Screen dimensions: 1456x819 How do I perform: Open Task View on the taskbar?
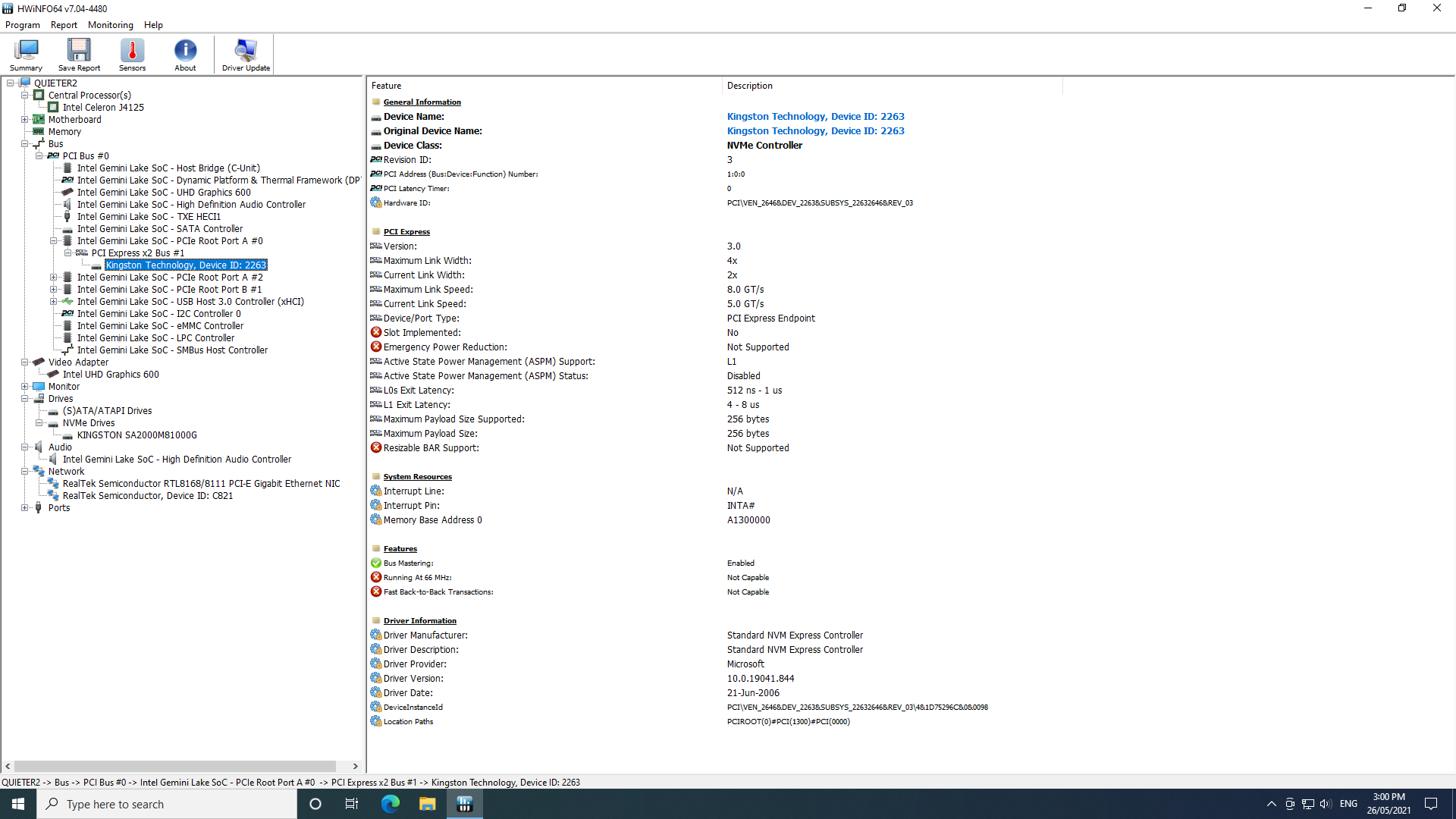click(x=352, y=804)
